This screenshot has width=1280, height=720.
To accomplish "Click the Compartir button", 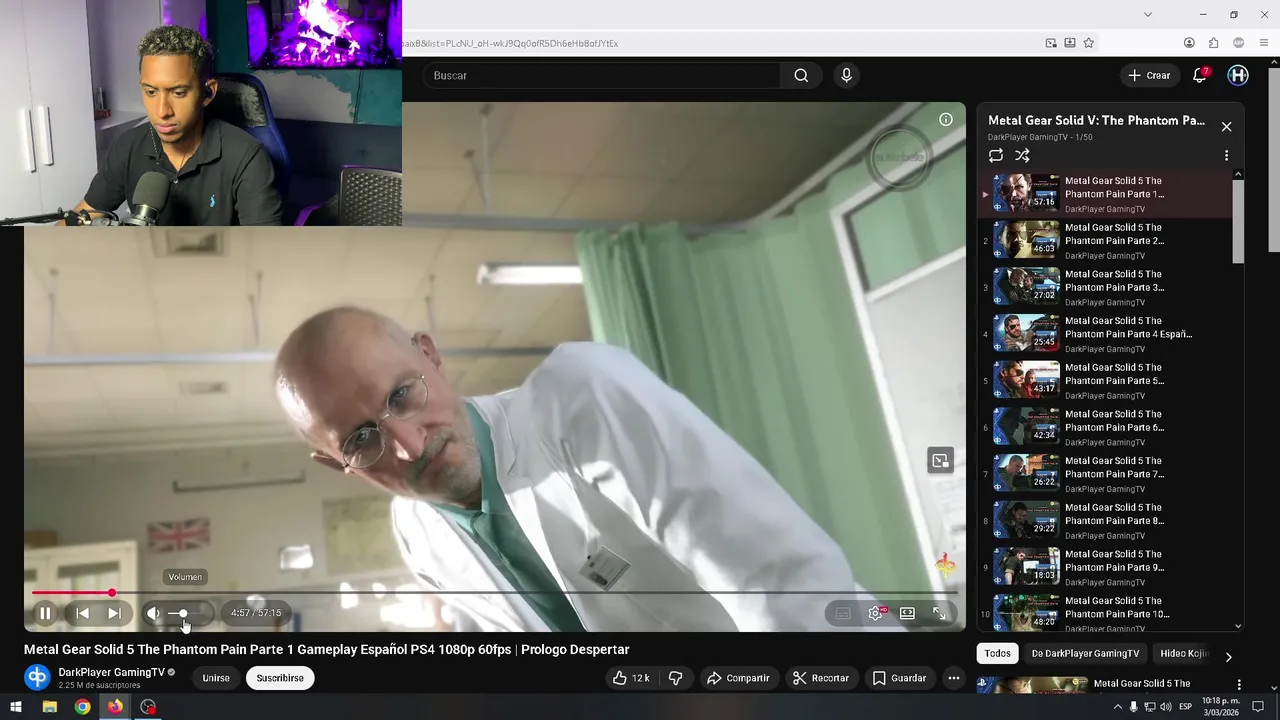I will point(738,678).
